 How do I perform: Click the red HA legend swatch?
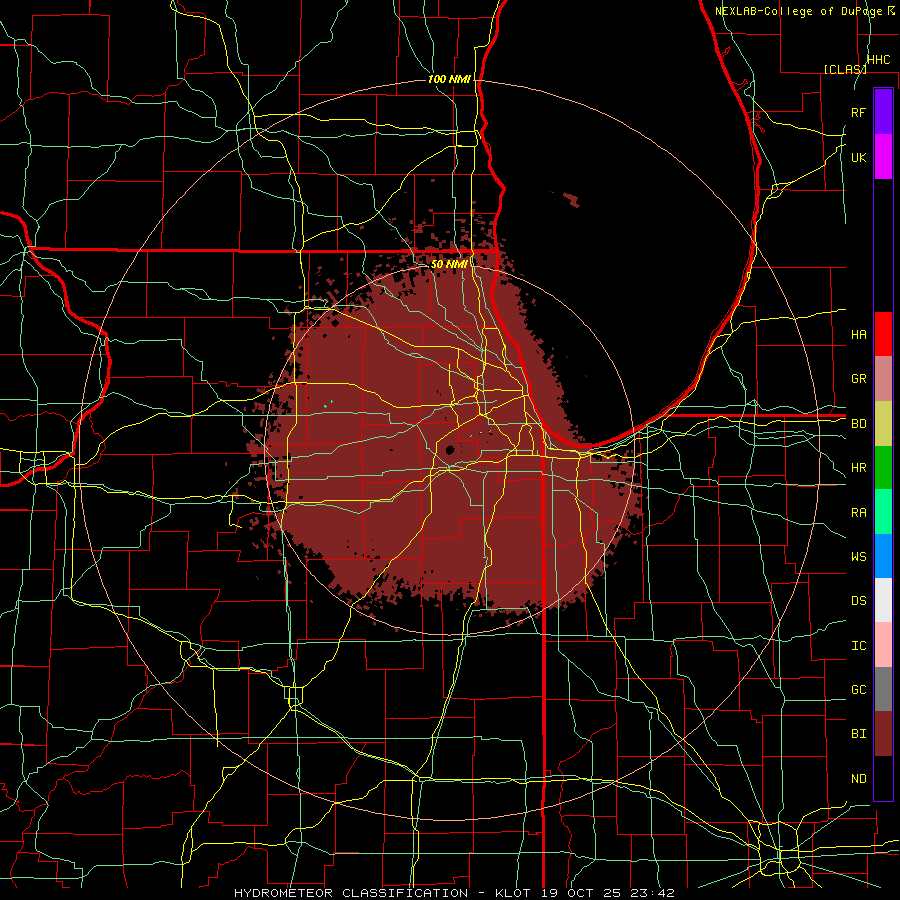pos(883,334)
